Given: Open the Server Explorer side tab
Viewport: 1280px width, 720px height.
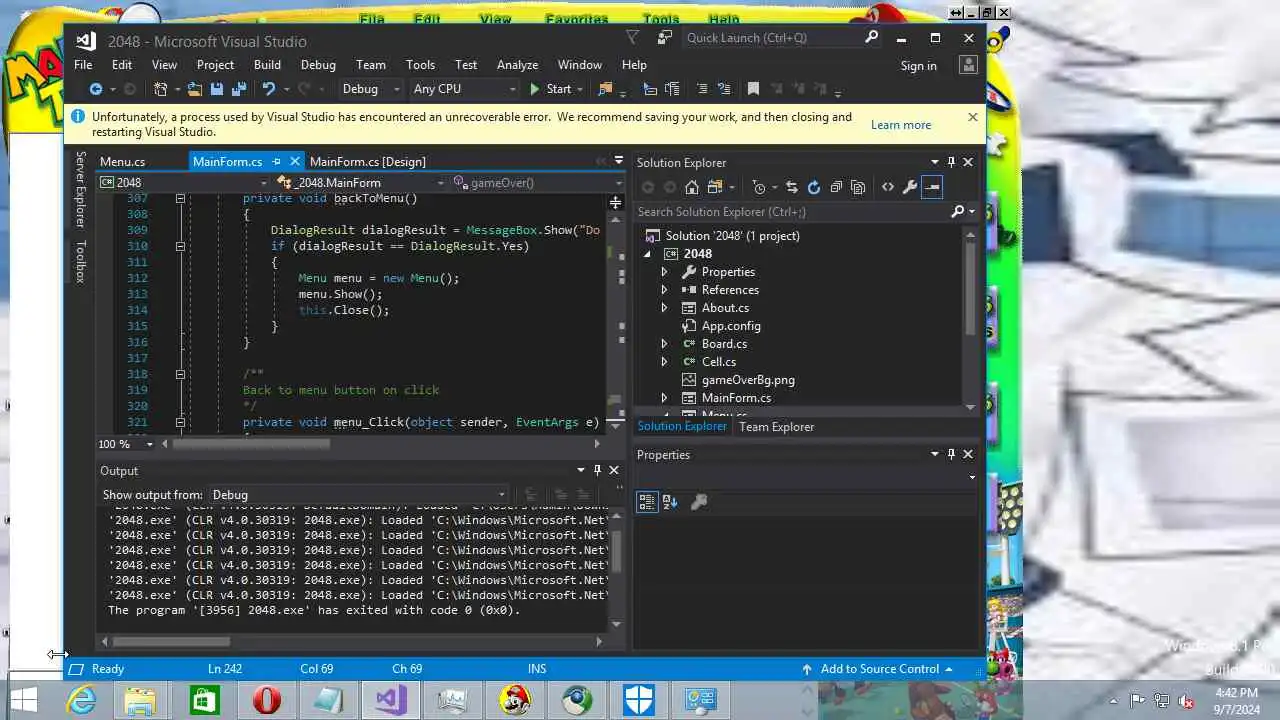Looking at the screenshot, I should pyautogui.click(x=81, y=190).
